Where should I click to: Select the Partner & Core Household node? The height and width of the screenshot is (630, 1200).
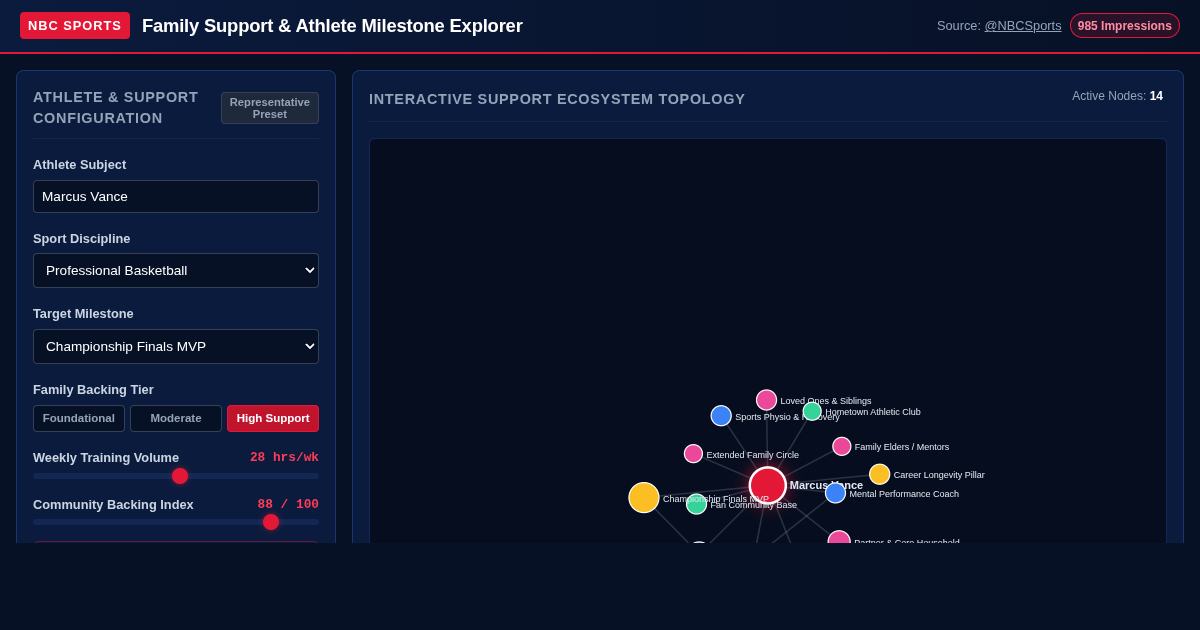point(839,538)
